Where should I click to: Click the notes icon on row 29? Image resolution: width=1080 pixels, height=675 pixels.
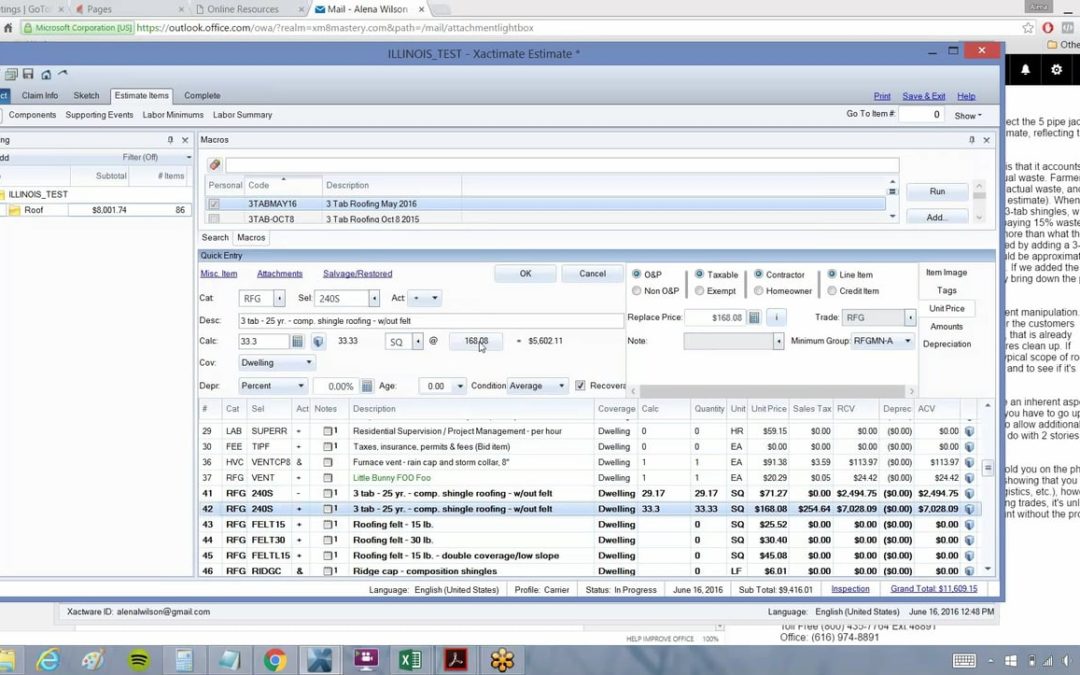[x=330, y=431]
